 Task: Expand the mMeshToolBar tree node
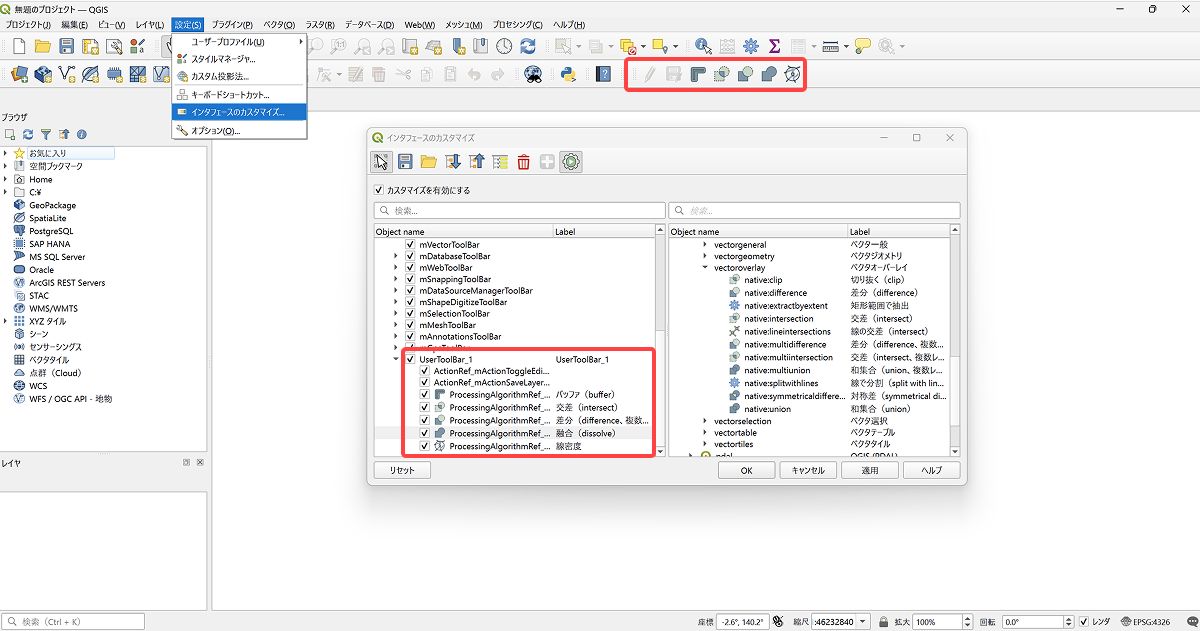[x=396, y=325]
